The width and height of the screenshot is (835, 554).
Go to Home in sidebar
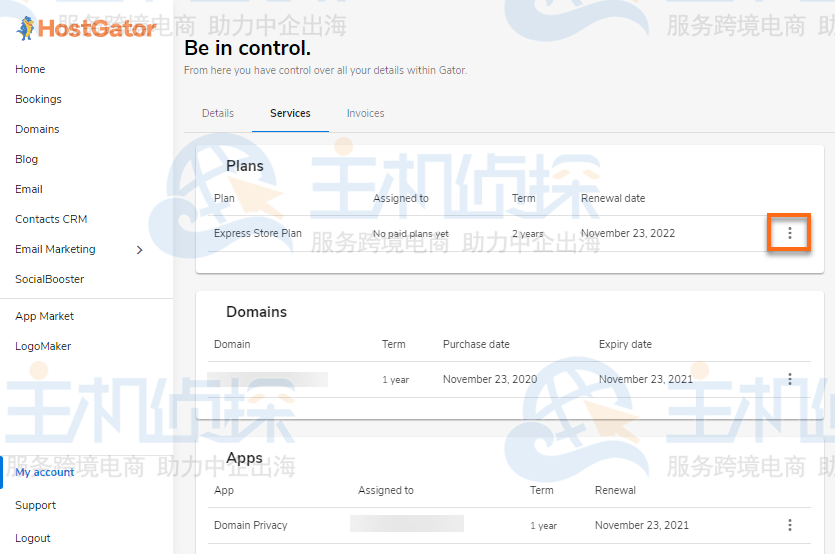pyautogui.click(x=30, y=69)
